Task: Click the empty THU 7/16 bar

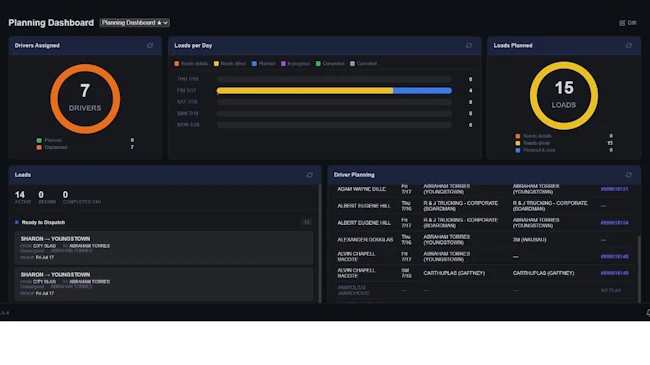Action: pos(334,79)
